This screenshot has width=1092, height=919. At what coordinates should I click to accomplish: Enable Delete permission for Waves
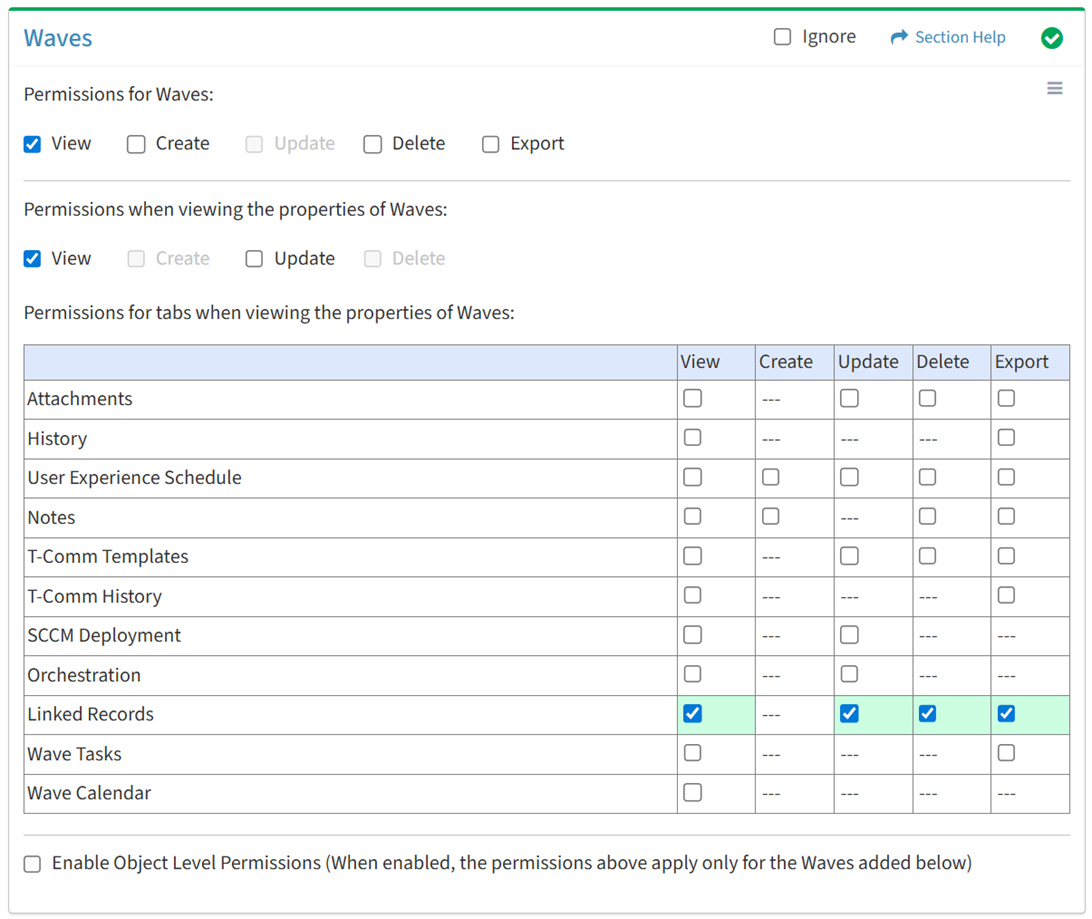[x=373, y=144]
